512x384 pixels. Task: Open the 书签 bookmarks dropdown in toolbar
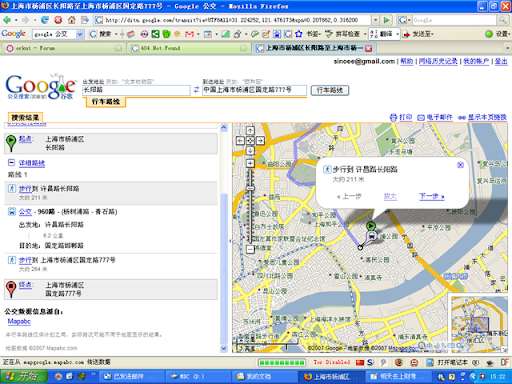313,34
